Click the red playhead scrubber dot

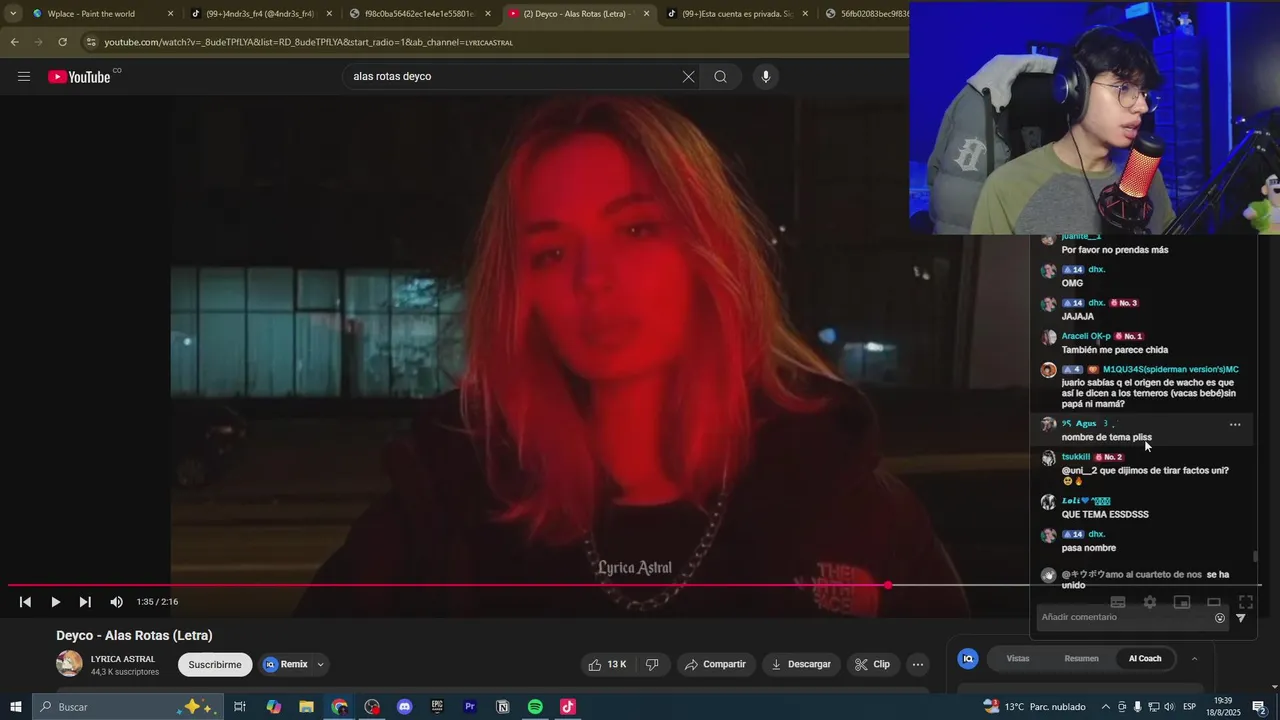[888, 585]
